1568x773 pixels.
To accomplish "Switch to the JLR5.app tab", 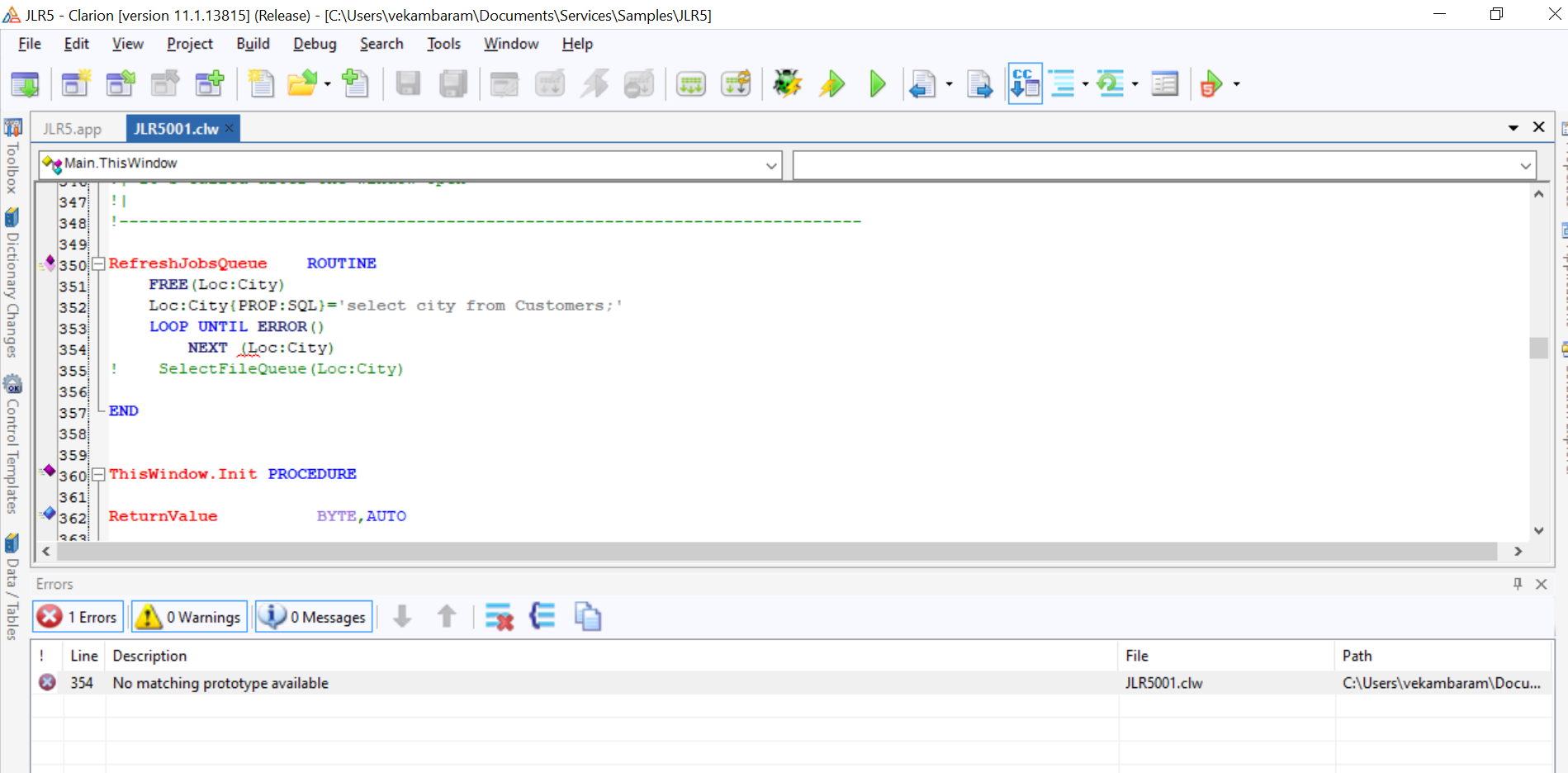I will point(73,129).
